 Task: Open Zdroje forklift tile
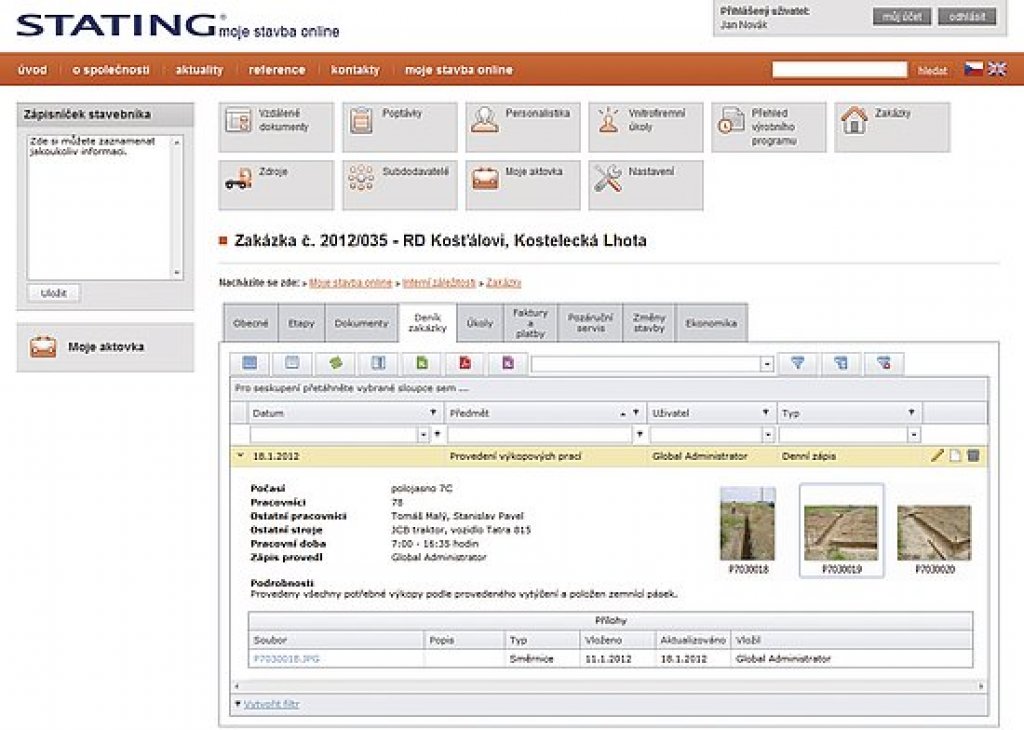275,185
